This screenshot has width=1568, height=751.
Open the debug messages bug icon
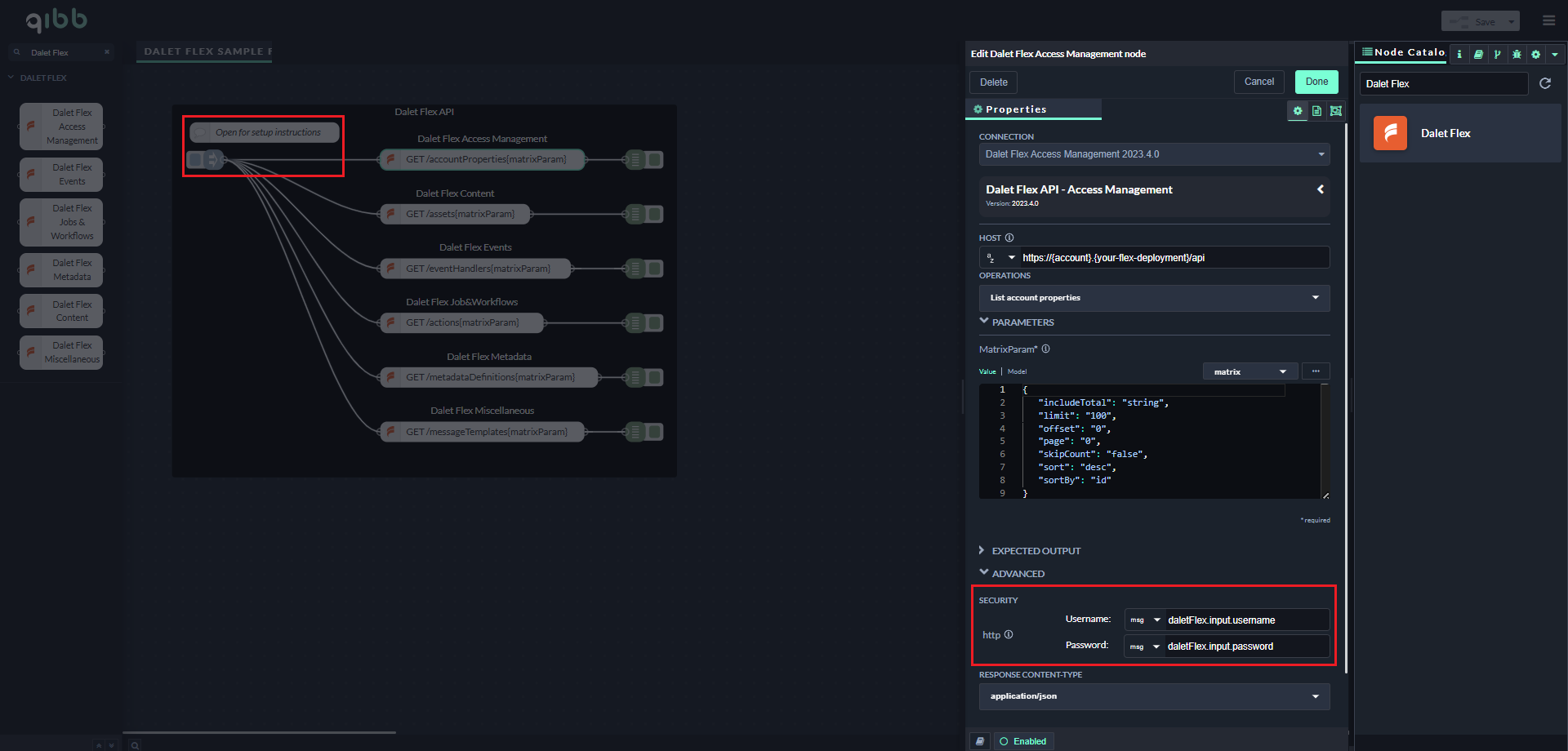pos(1517,55)
